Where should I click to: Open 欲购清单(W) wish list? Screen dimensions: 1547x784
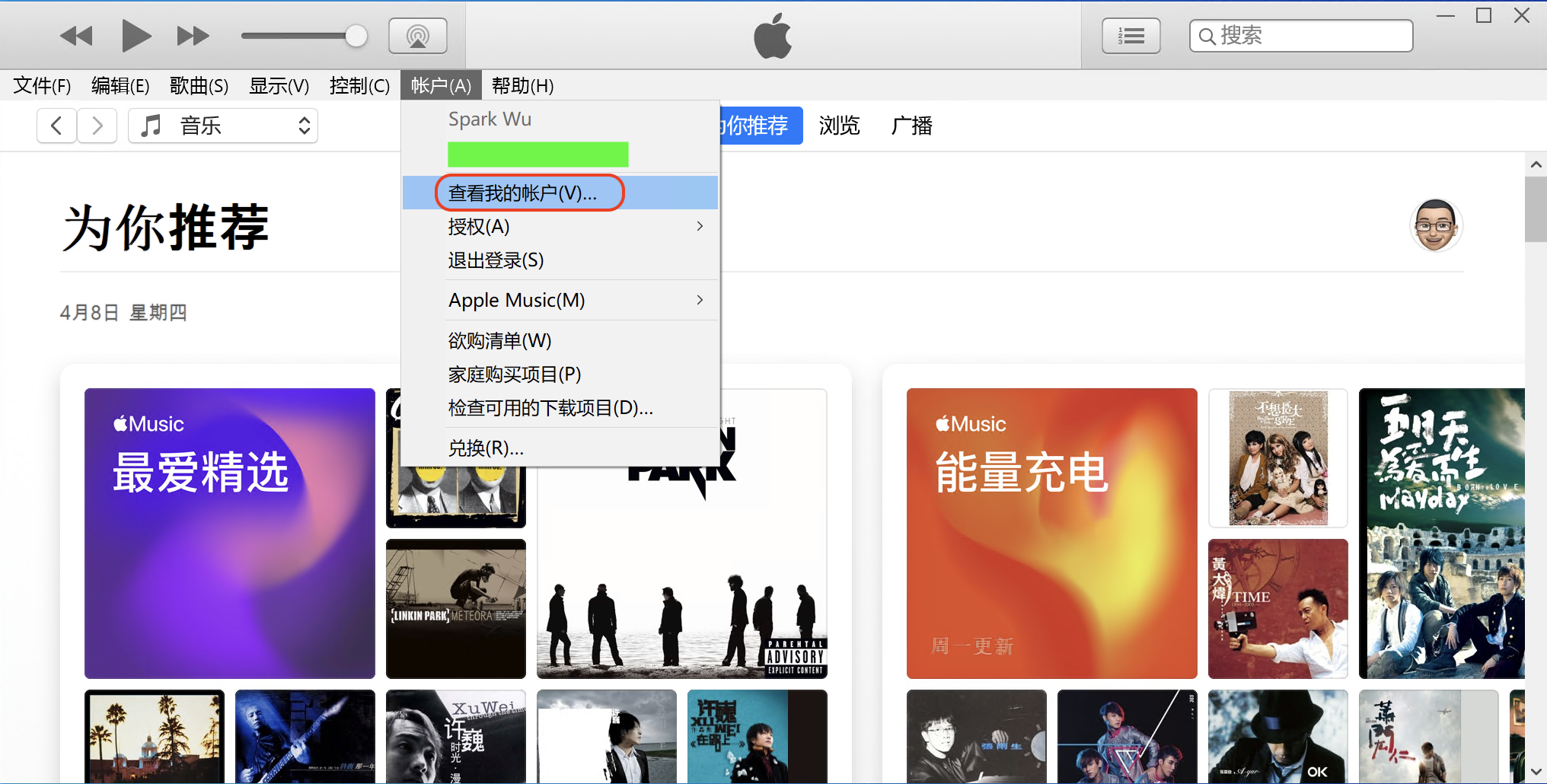(560, 341)
